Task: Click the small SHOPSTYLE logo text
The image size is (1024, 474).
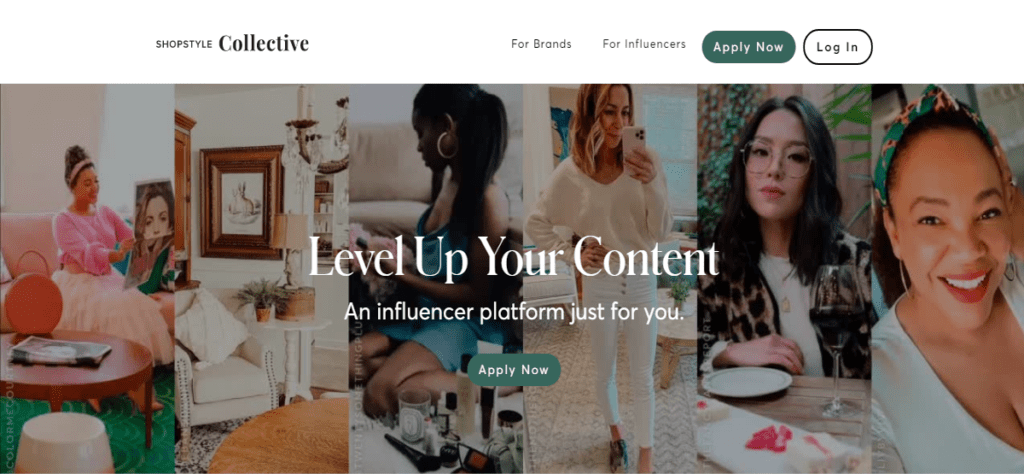Action: pyautogui.click(x=184, y=45)
